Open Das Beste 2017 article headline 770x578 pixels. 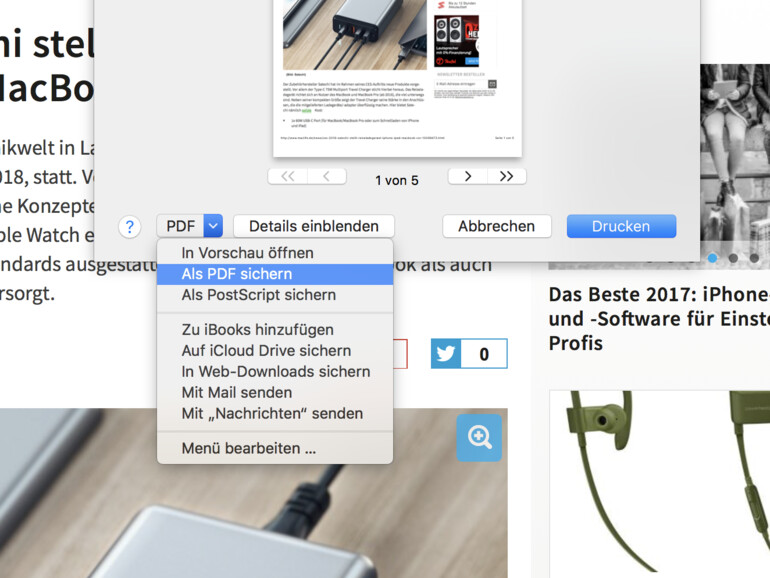[660, 319]
